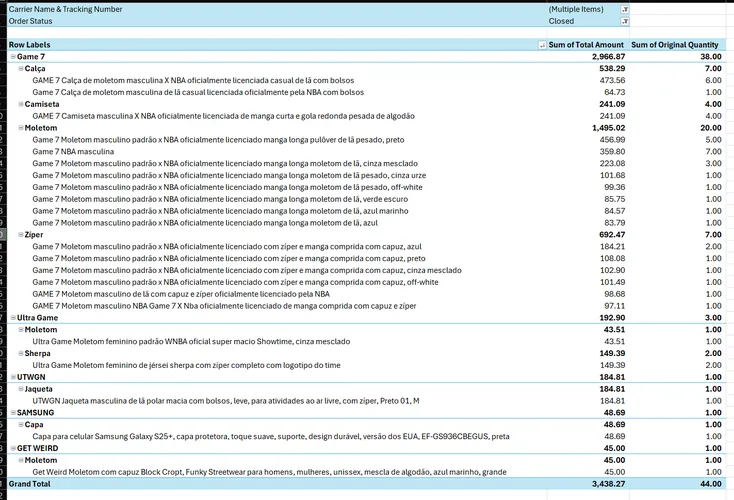Select the UTWGN Jaqueta masculina row
Image resolution: width=734 pixels, height=500 pixels.
(x=226, y=401)
